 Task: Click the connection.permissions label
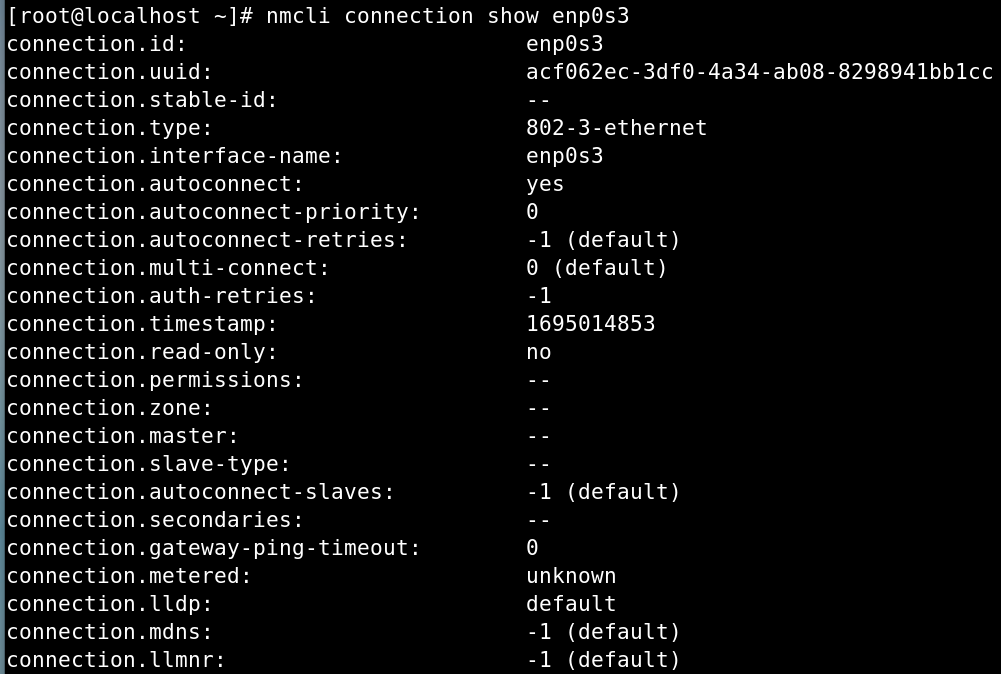pyautogui.click(x=155, y=380)
